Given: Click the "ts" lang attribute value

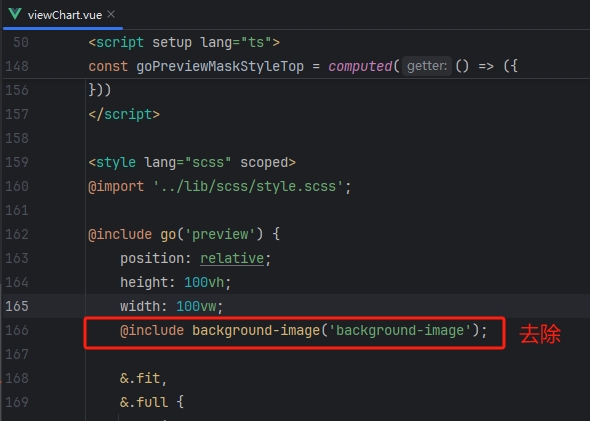Looking at the screenshot, I should tap(256, 42).
